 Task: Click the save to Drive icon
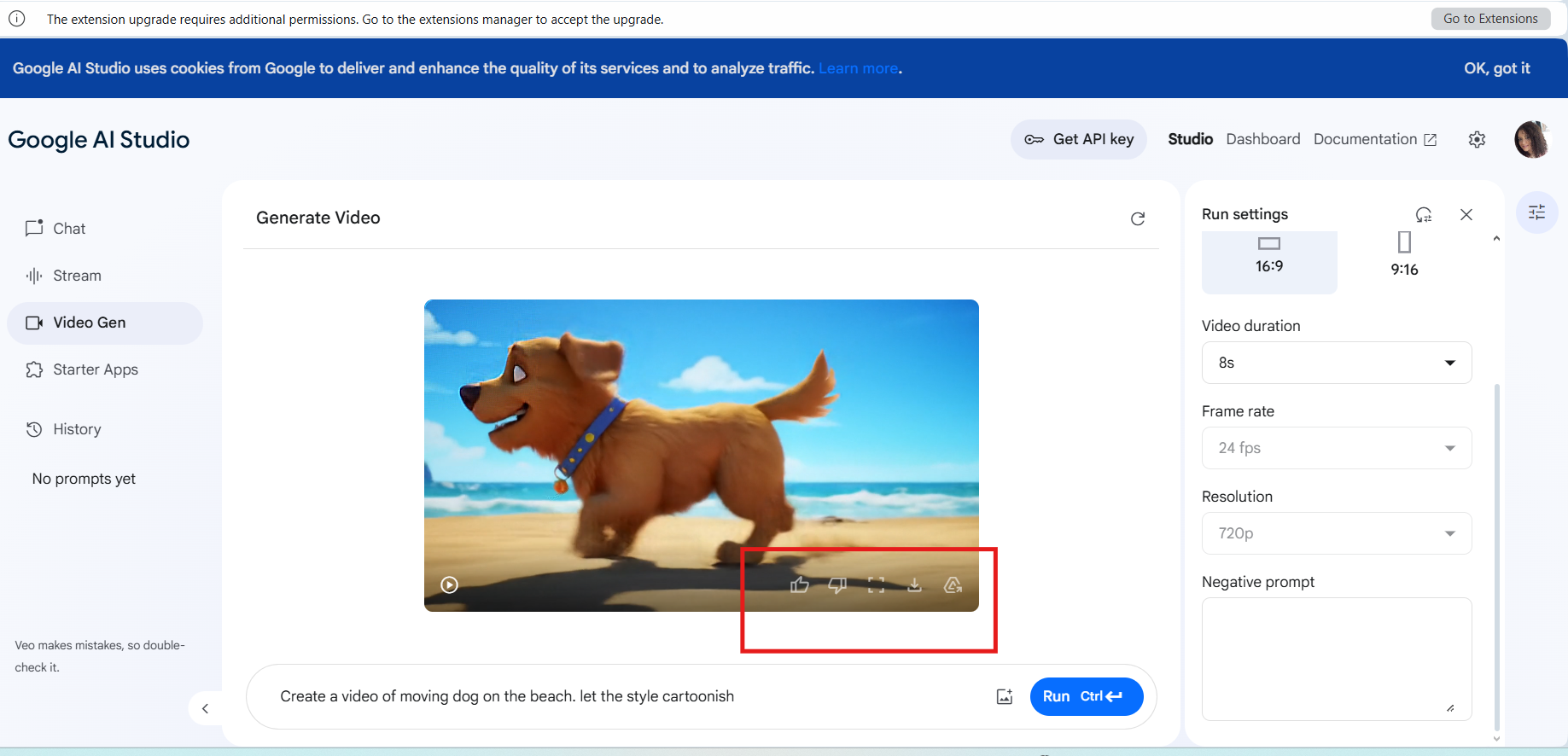click(953, 584)
